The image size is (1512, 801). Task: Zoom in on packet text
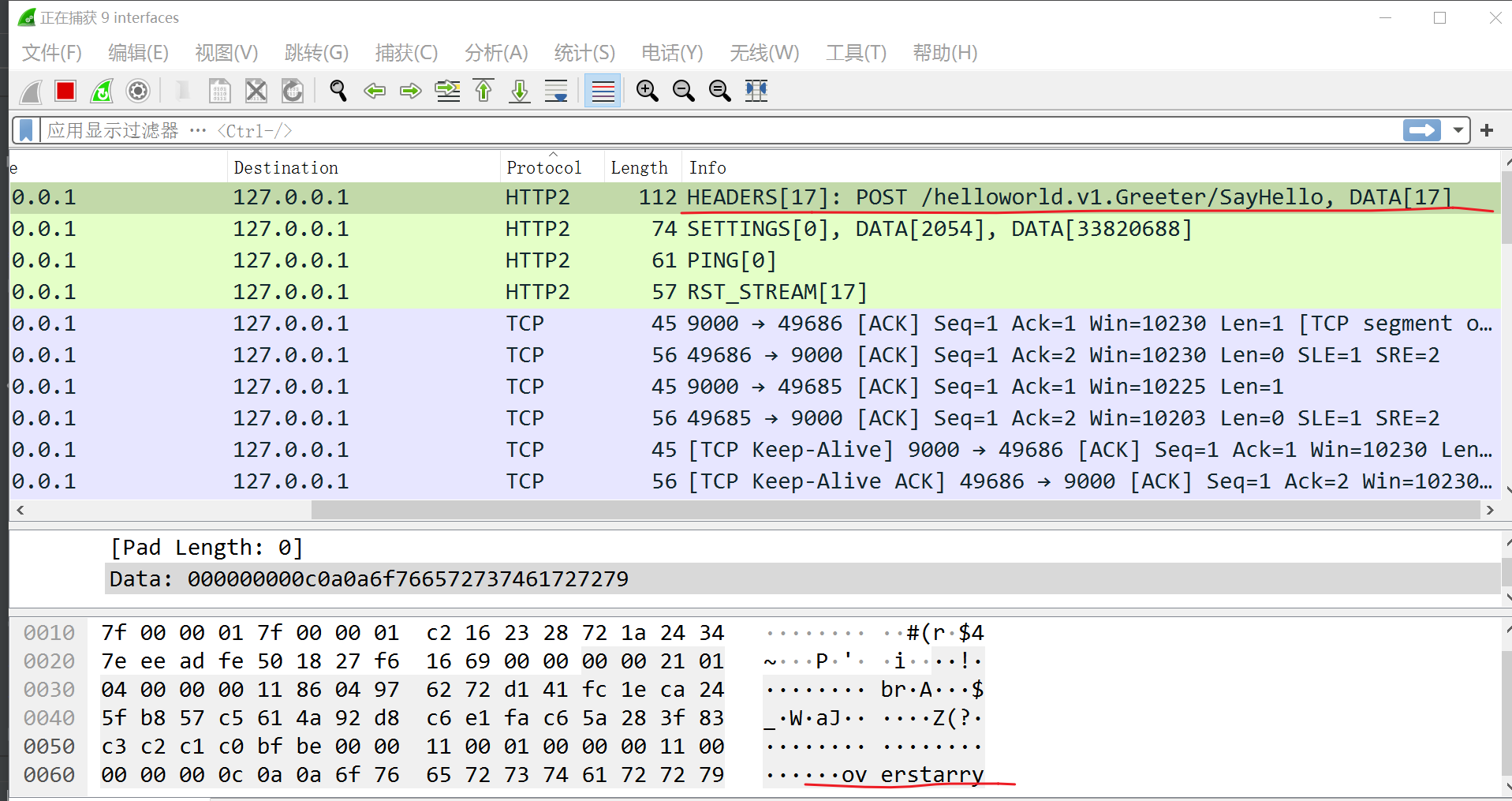click(x=647, y=92)
